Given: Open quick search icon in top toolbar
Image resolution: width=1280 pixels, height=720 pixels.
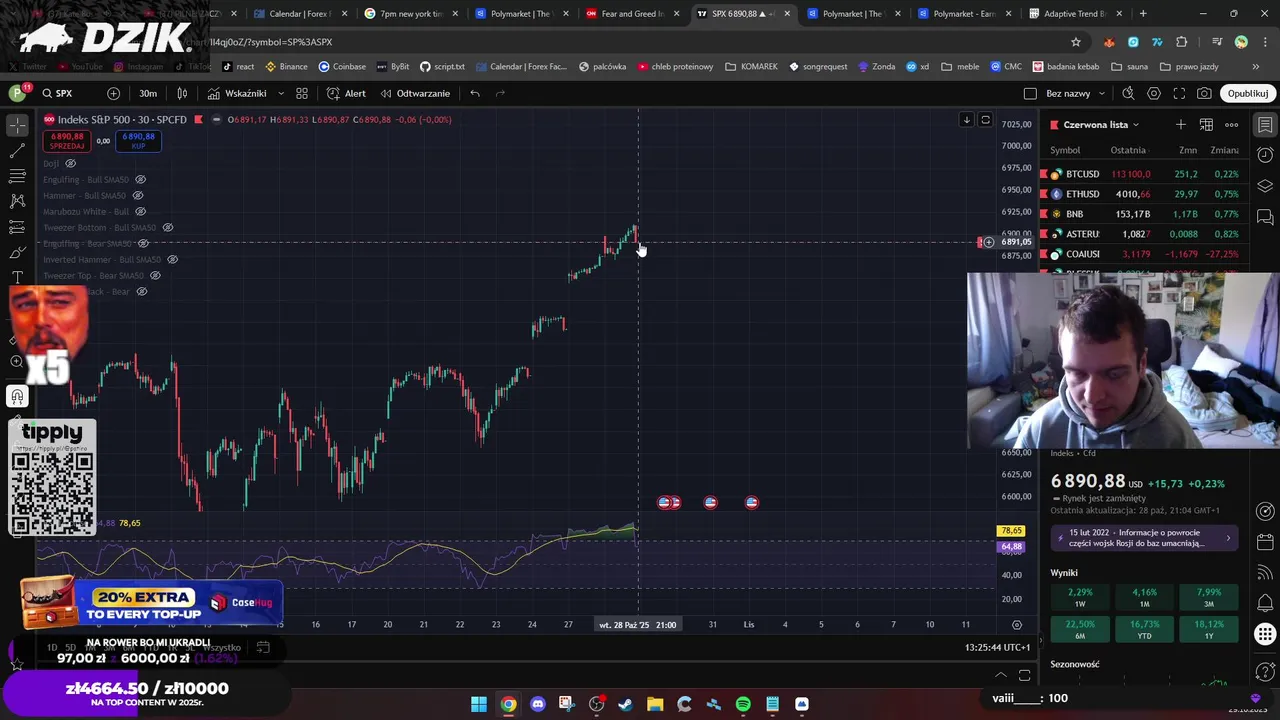Looking at the screenshot, I should click(x=1128, y=93).
